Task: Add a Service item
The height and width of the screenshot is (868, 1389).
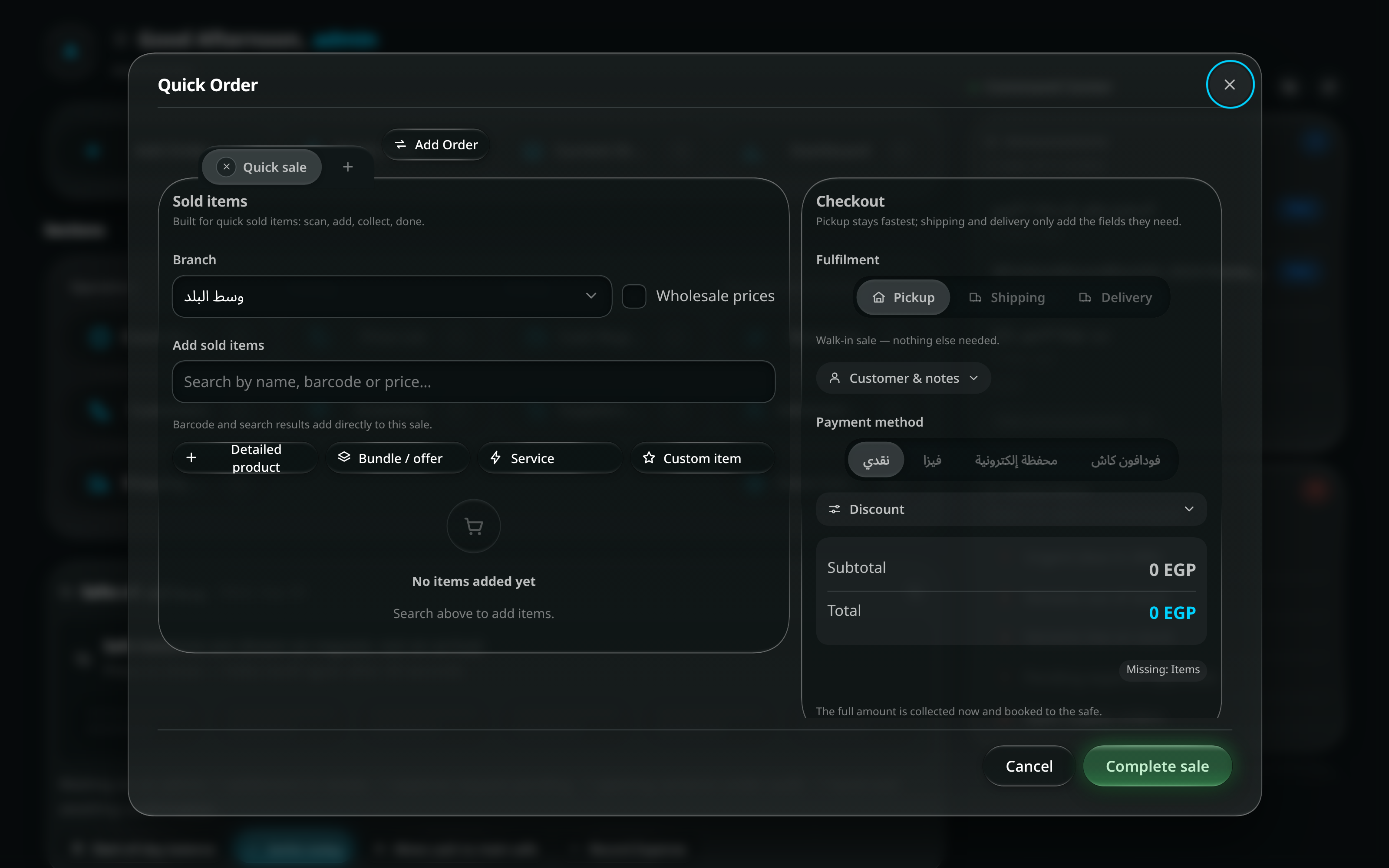Action: (550, 457)
